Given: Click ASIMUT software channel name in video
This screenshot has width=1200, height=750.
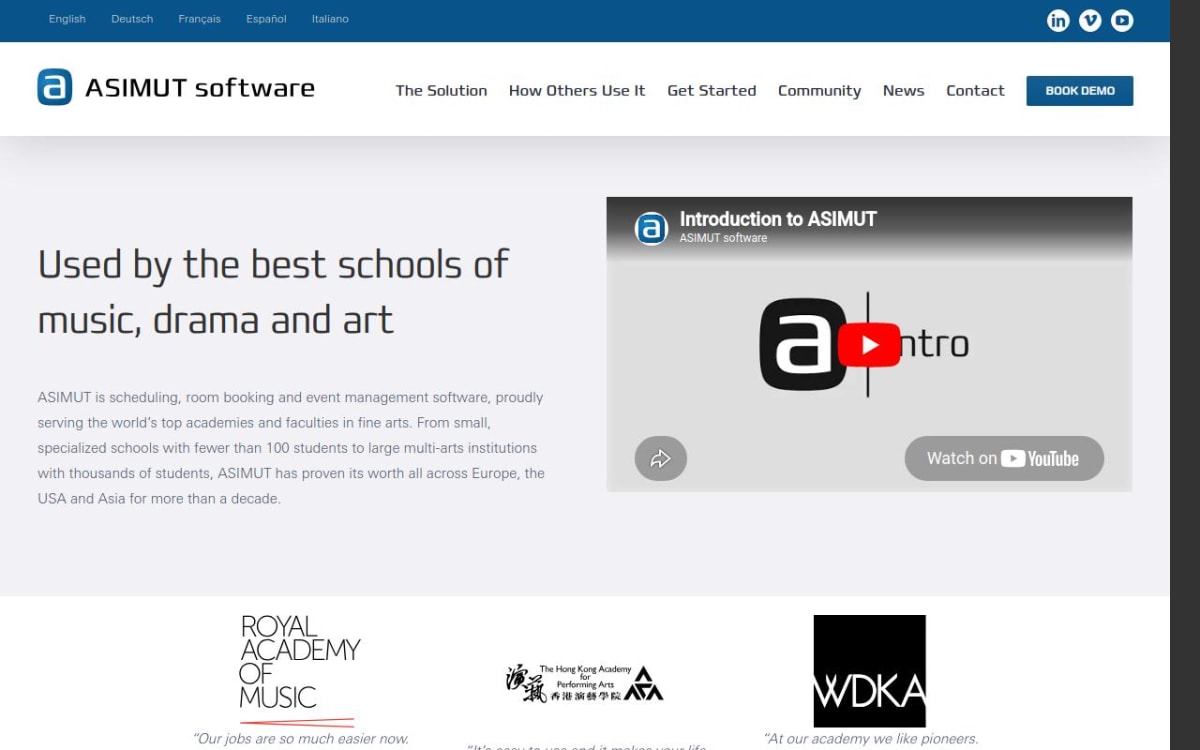Looking at the screenshot, I should pyautogui.click(x=723, y=238).
